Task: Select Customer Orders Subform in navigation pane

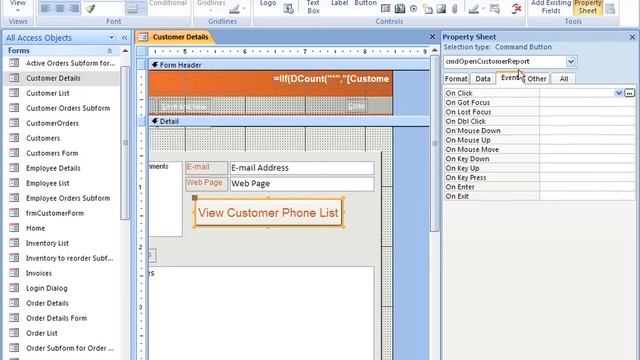Action: click(x=62, y=108)
